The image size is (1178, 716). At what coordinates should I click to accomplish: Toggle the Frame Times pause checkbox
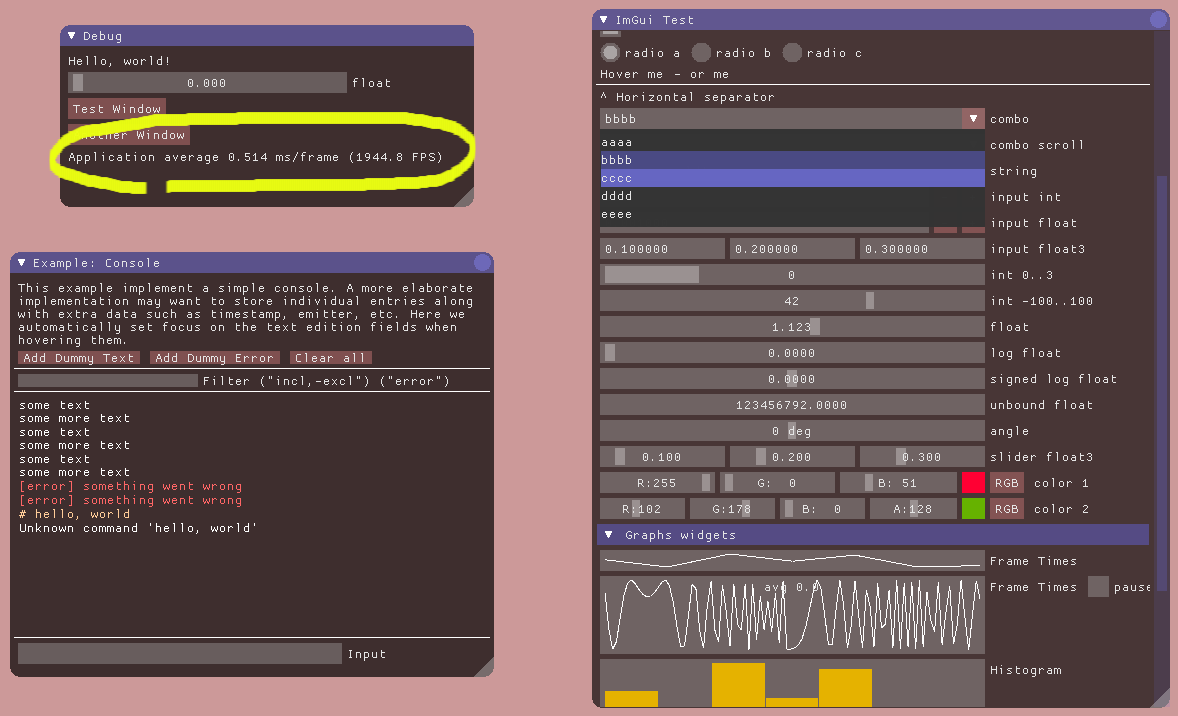[x=1098, y=587]
